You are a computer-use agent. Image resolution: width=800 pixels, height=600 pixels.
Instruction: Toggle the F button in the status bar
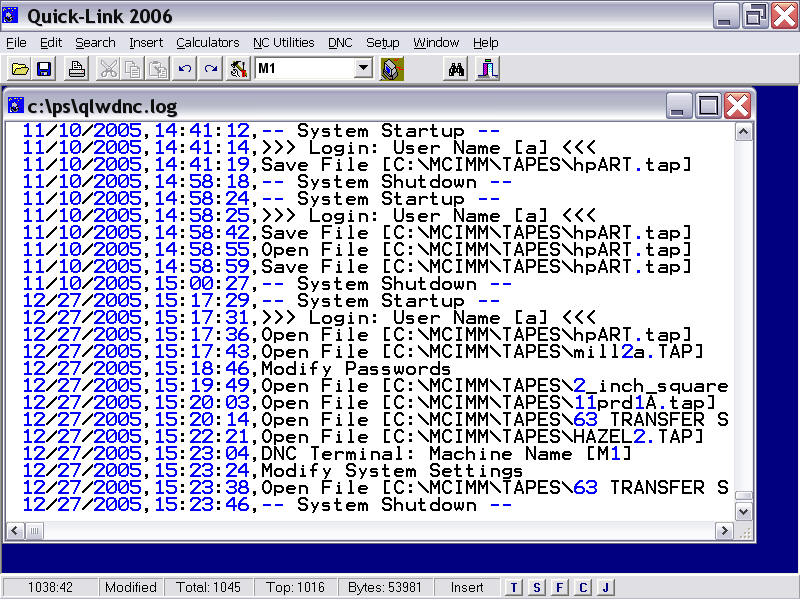coord(559,588)
